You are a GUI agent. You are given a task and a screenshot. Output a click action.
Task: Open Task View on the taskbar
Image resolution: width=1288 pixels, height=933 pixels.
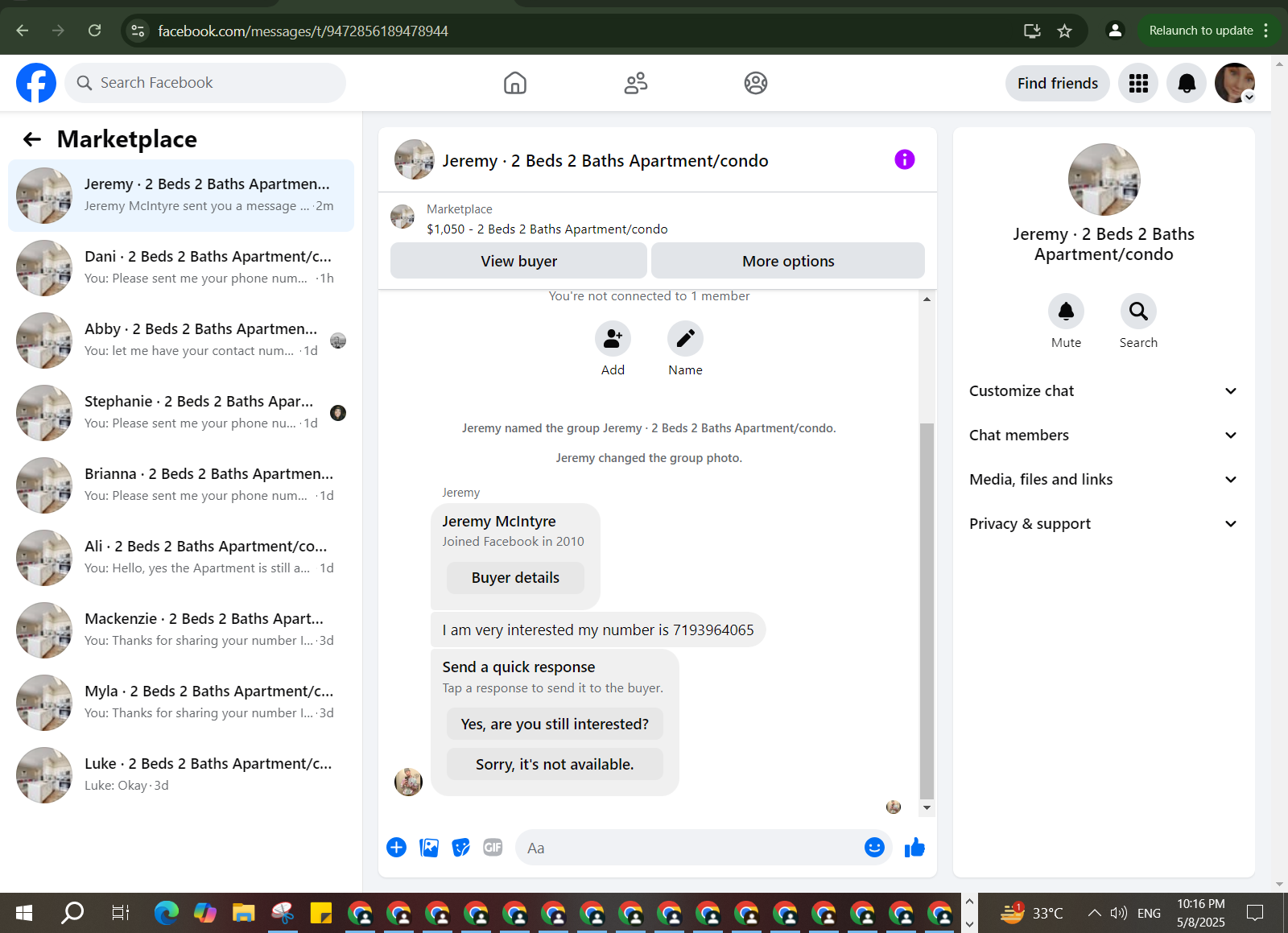tap(121, 913)
